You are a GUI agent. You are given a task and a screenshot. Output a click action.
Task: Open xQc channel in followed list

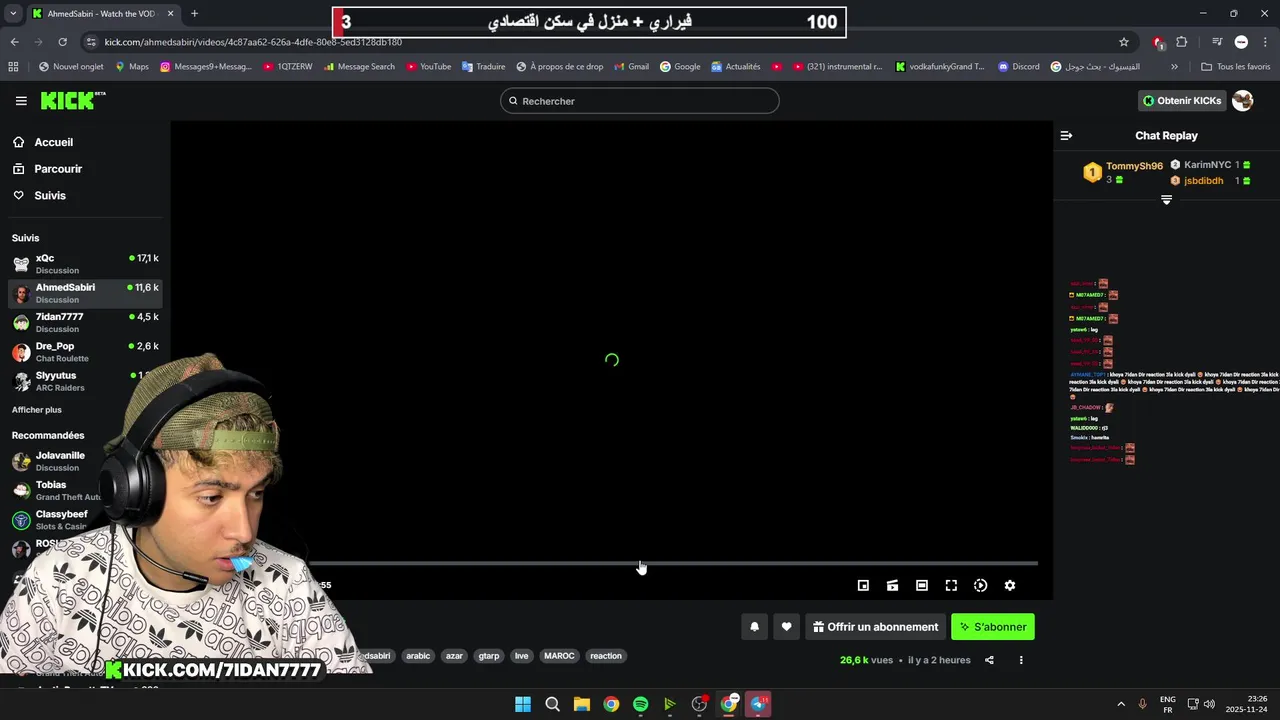[x=85, y=264]
